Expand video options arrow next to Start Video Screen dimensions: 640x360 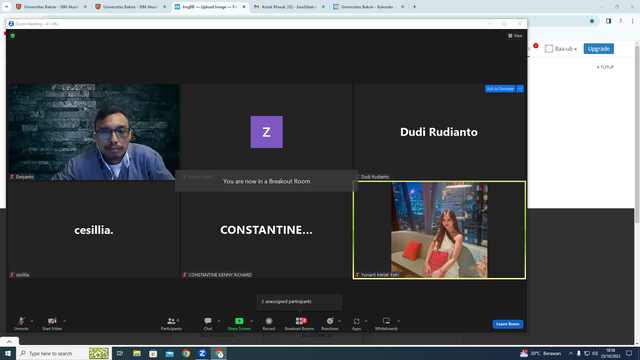click(x=64, y=321)
